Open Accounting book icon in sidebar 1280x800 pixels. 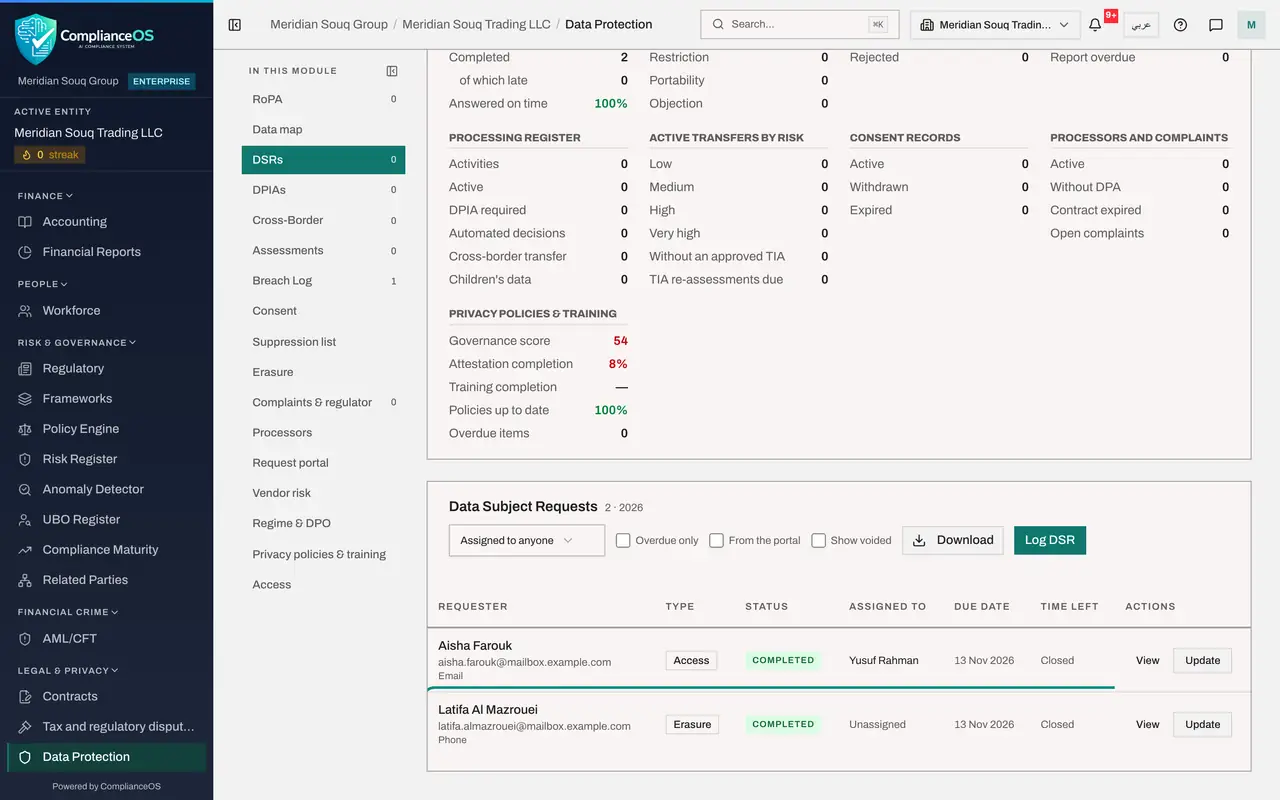pyautogui.click(x=25, y=222)
